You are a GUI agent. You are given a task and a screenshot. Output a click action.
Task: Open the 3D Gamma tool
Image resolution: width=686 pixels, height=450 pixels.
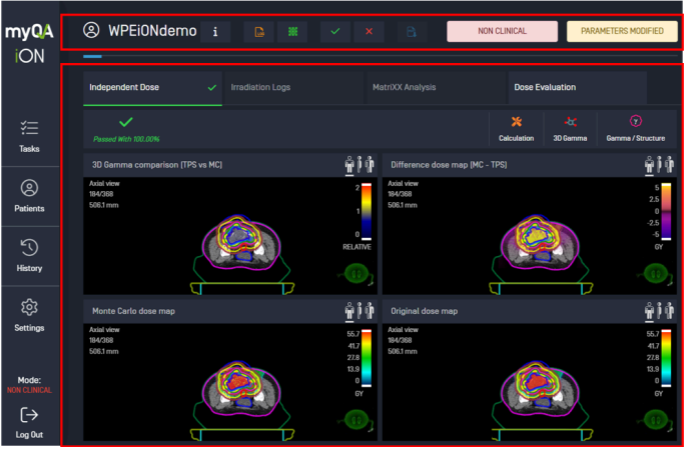[570, 127]
